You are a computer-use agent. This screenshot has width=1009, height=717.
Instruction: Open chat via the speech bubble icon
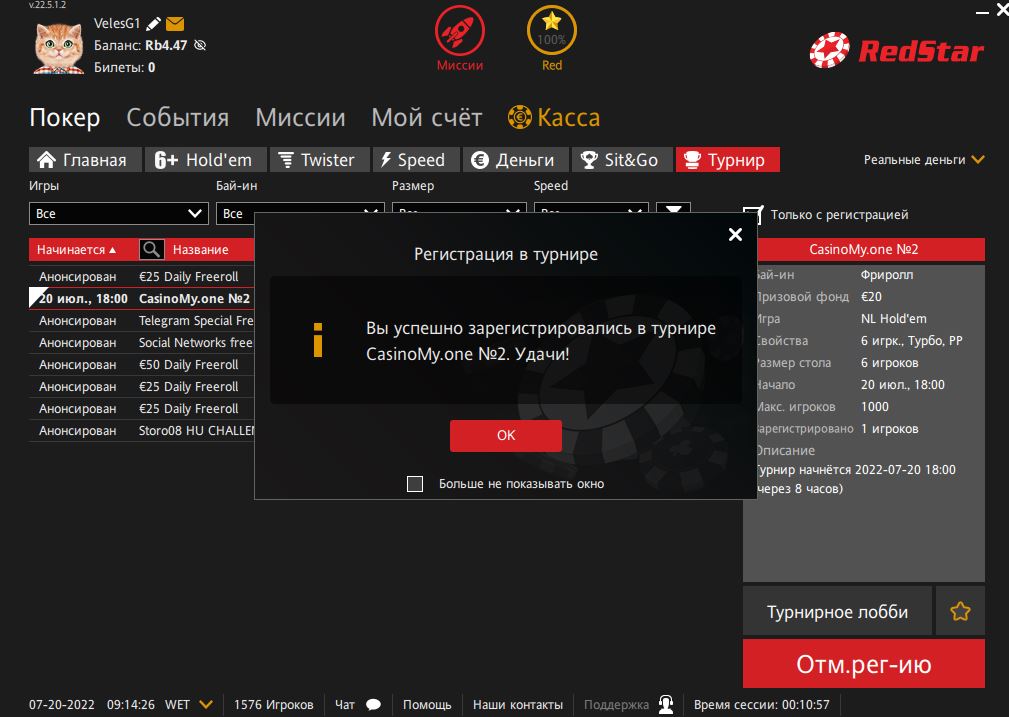[x=373, y=704]
